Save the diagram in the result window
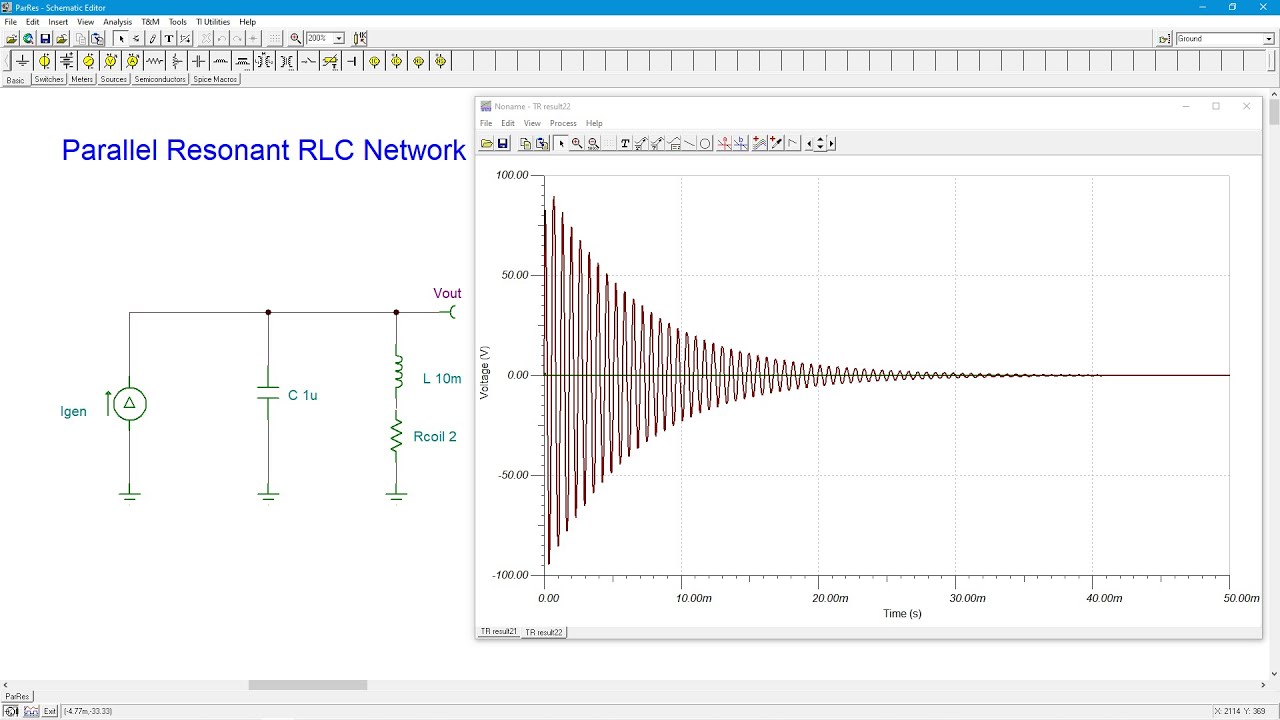The height and width of the screenshot is (720, 1280). [503, 143]
